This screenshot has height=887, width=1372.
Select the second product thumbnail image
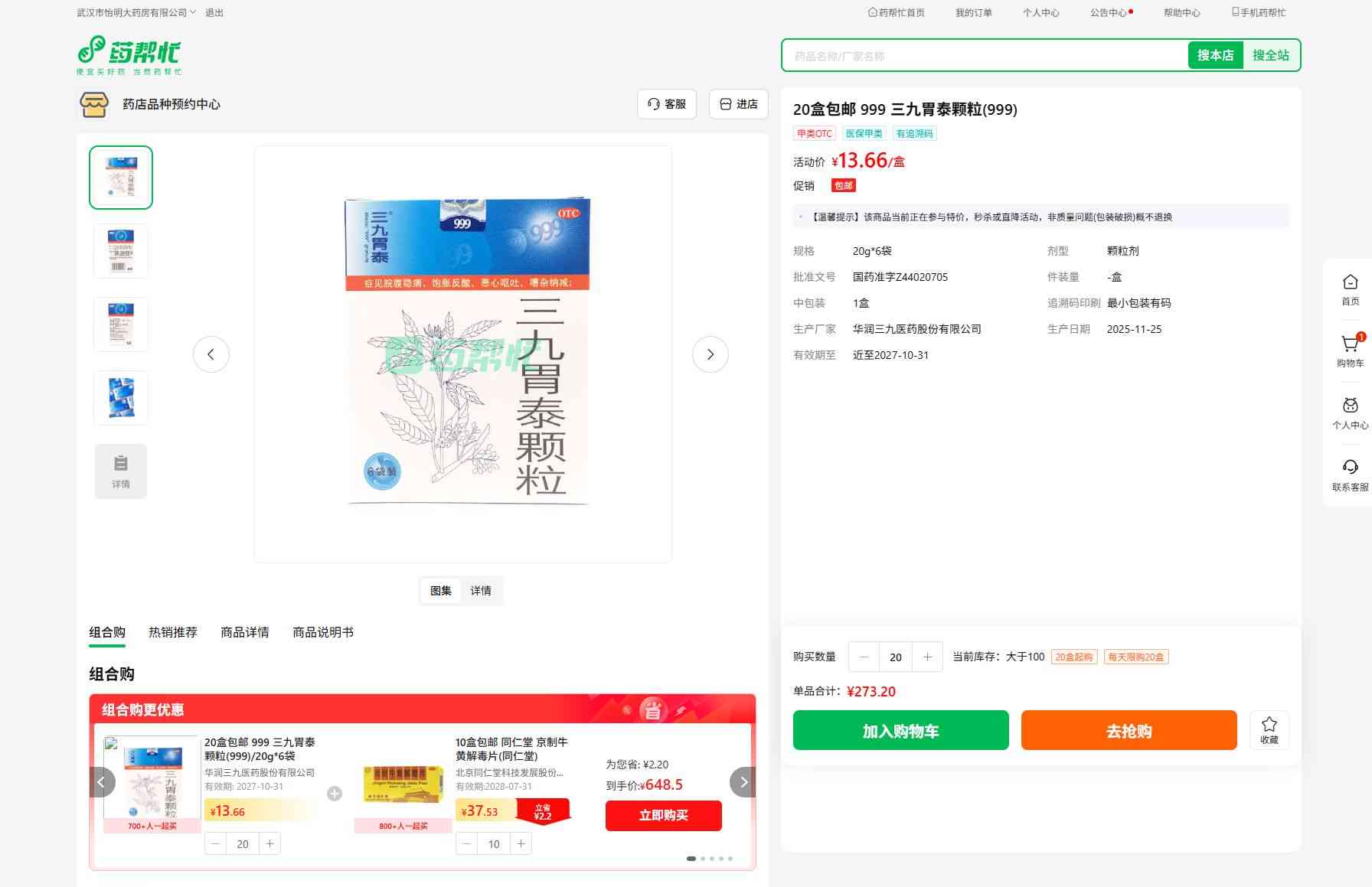point(121,250)
